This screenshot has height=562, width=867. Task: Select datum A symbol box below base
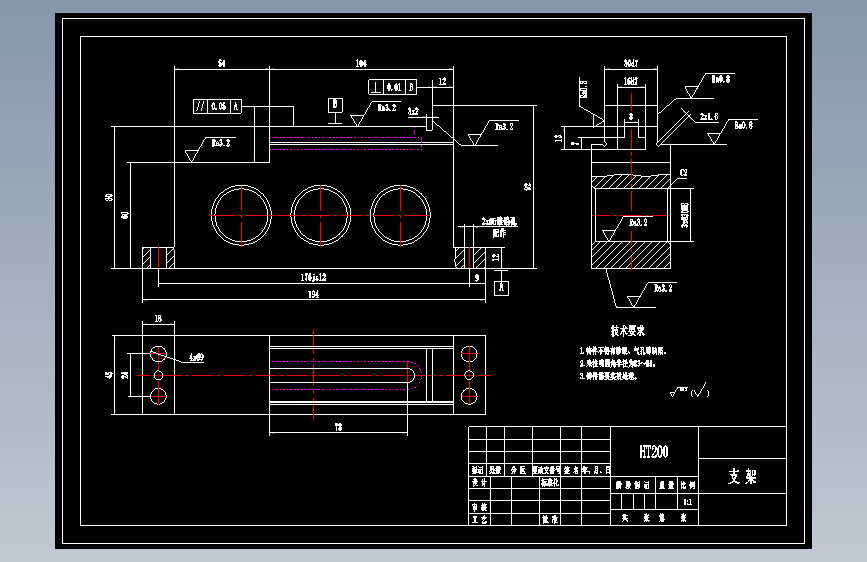502,288
